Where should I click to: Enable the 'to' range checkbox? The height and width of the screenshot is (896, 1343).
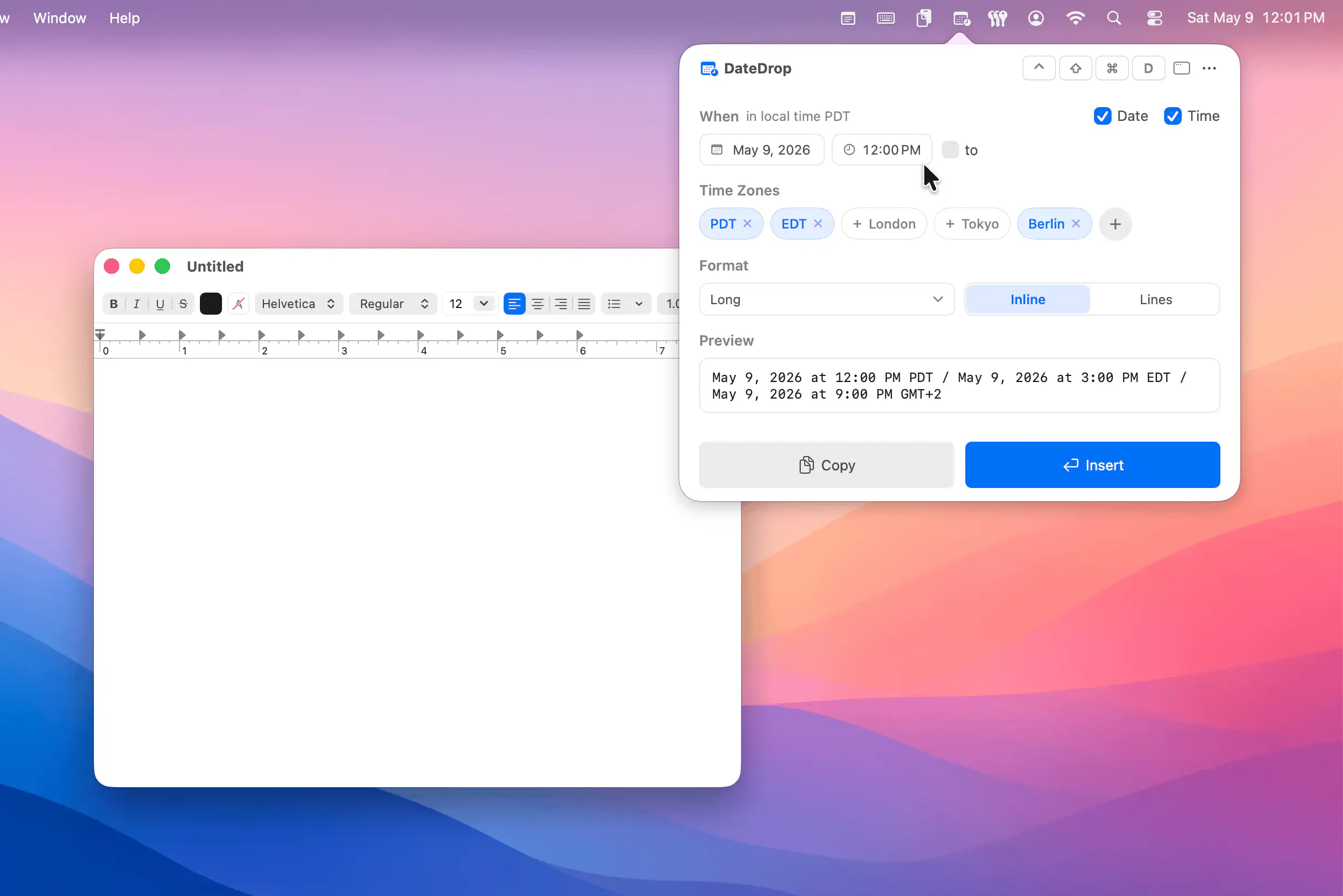(x=950, y=150)
